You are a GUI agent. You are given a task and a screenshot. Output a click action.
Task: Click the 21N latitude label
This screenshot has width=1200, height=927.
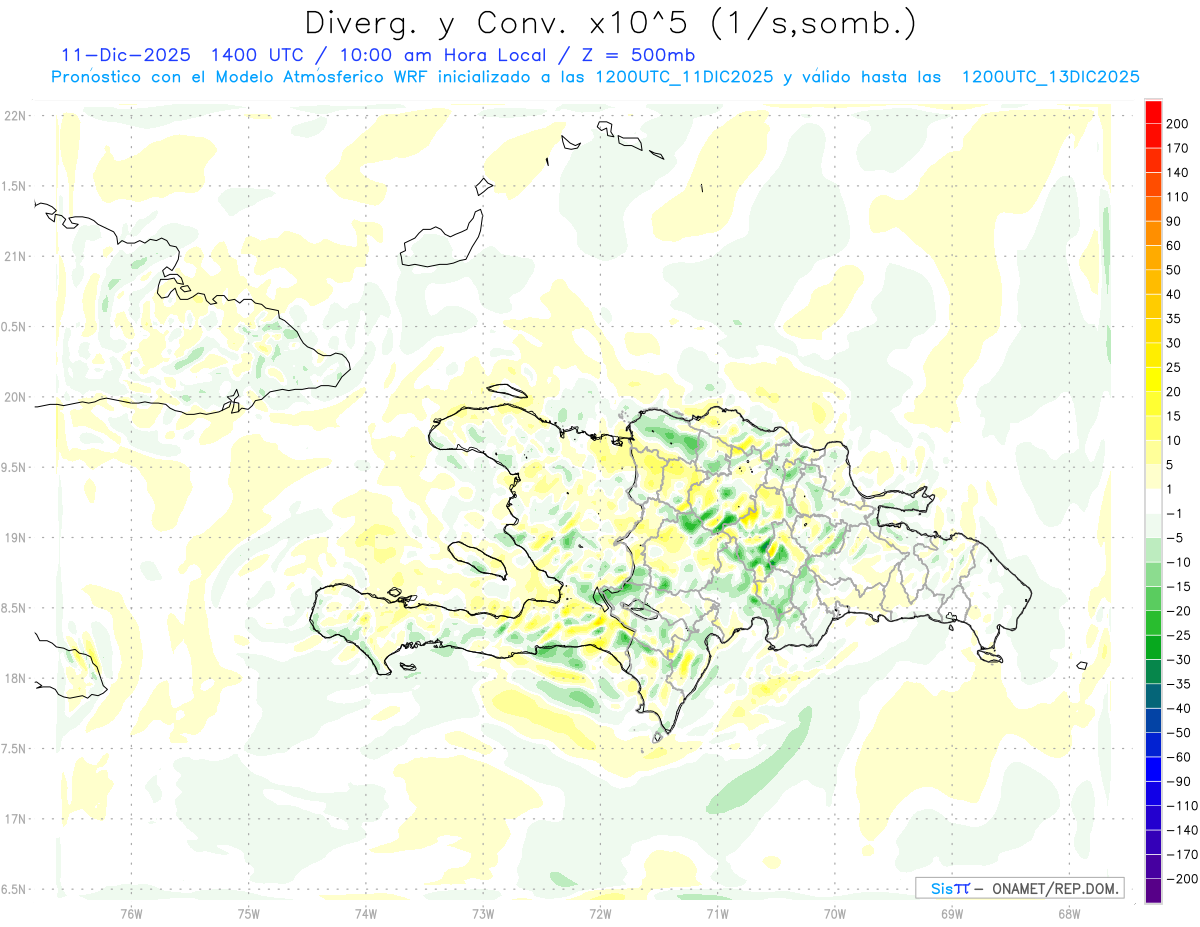[x=15, y=256]
